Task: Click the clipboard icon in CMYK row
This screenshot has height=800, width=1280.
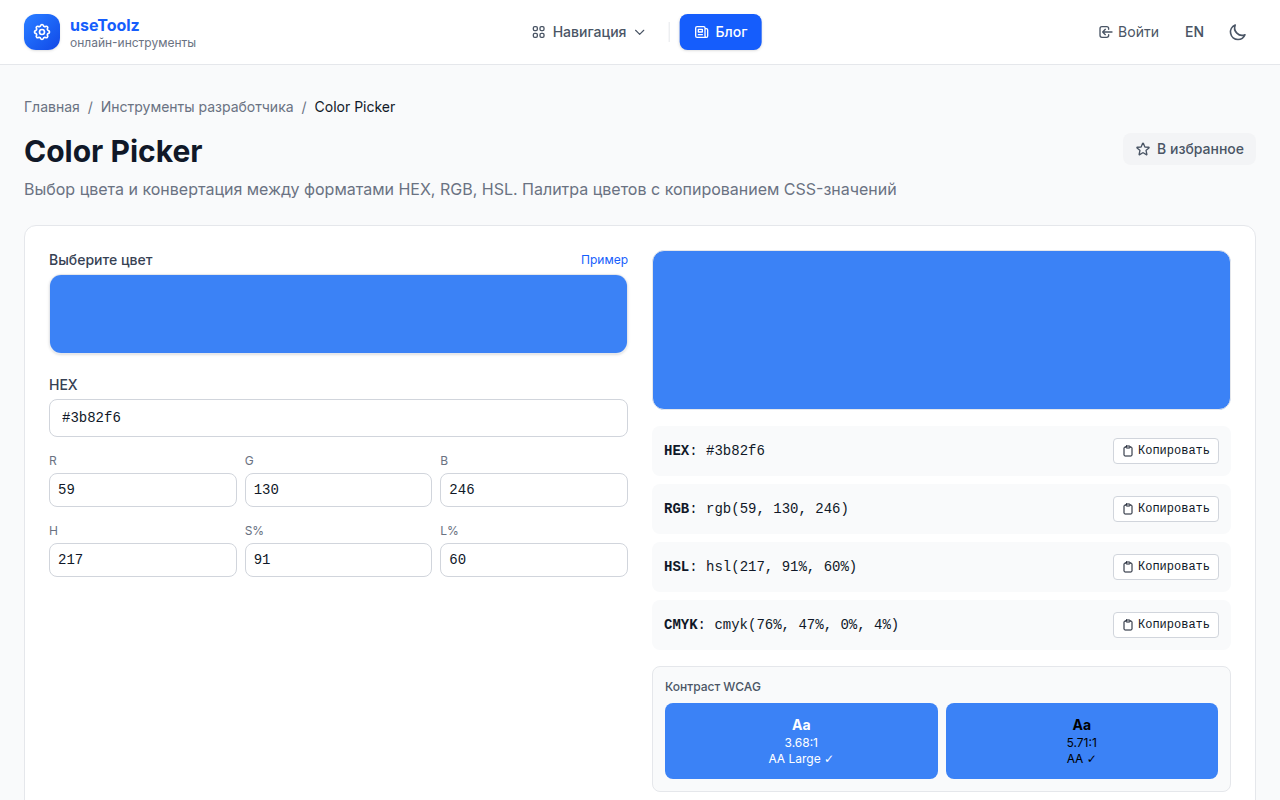Action: (1128, 625)
